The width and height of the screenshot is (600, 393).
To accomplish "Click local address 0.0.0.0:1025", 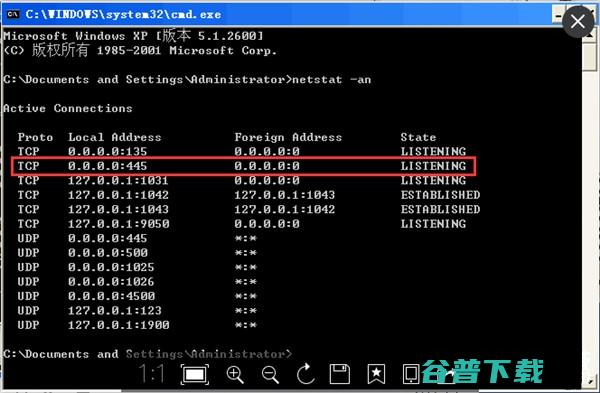I will coord(111,267).
